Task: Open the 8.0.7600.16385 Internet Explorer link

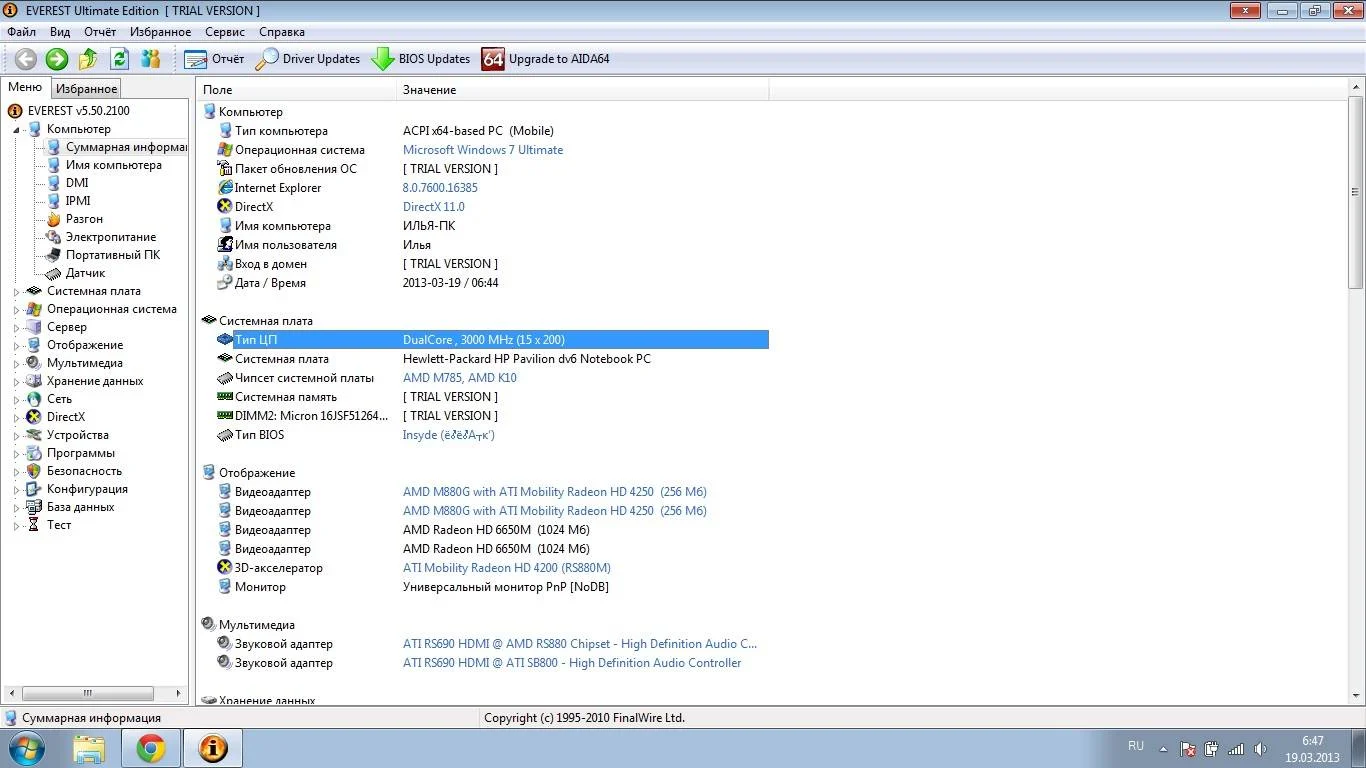Action: tap(440, 188)
